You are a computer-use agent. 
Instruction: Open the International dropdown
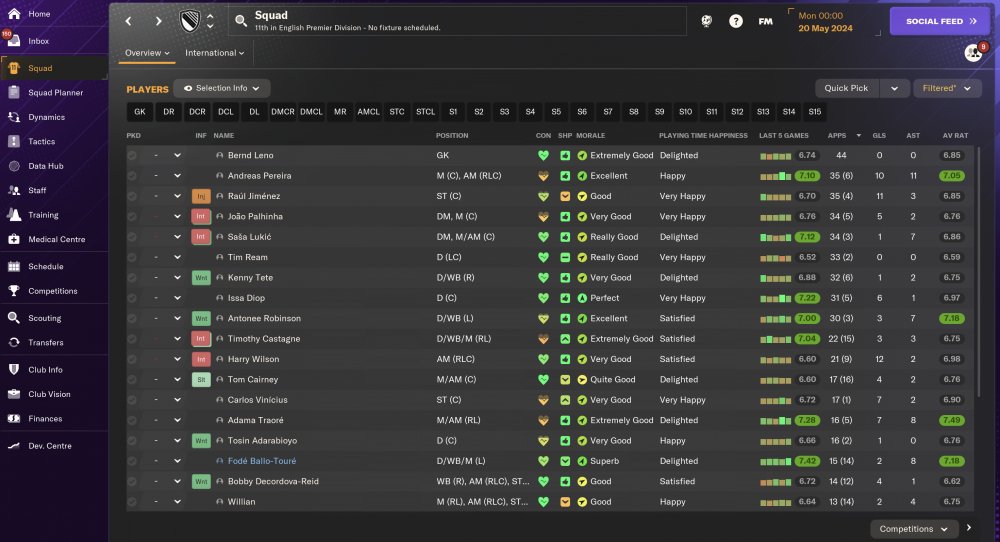(x=214, y=53)
